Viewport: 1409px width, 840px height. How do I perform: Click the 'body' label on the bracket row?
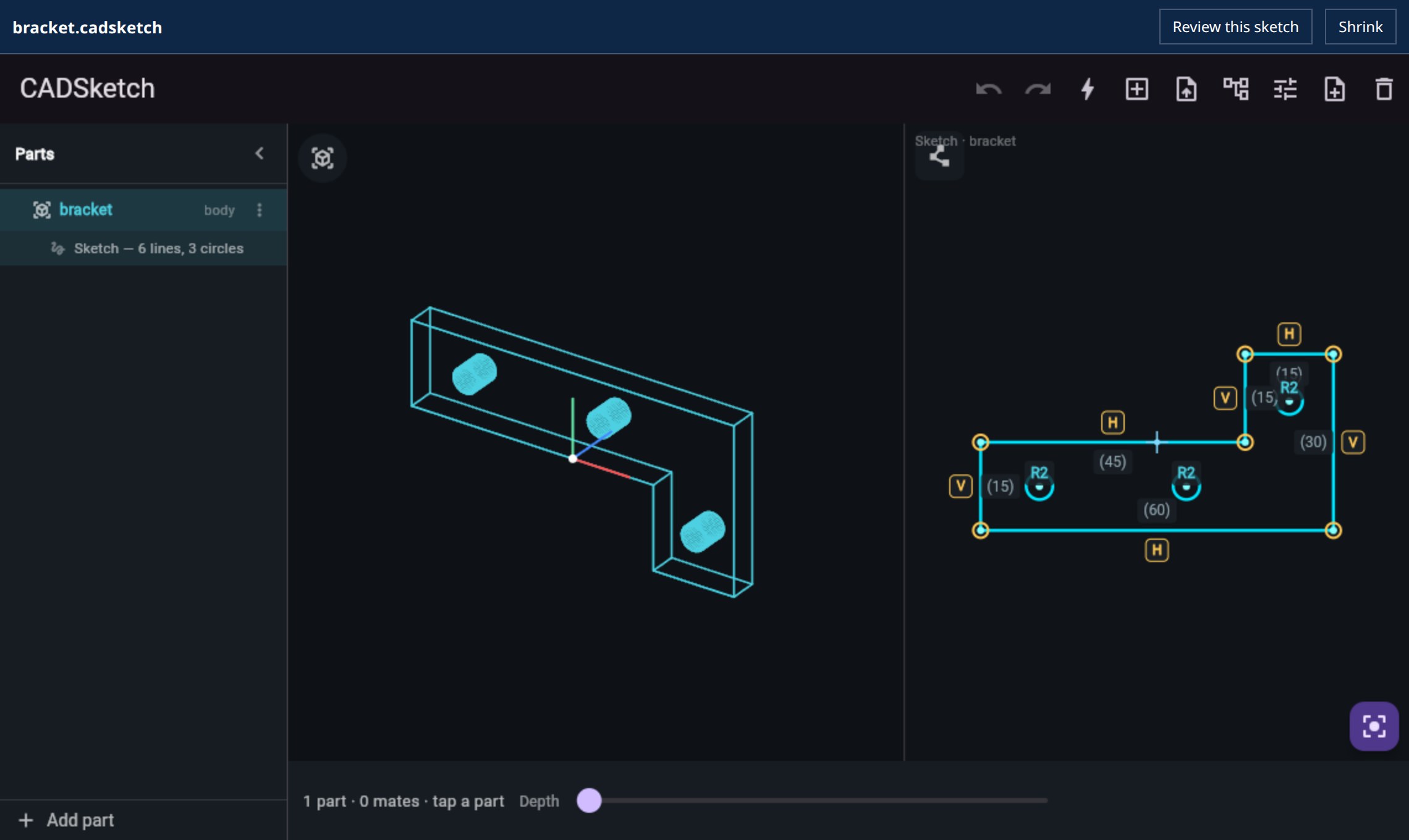click(x=219, y=211)
